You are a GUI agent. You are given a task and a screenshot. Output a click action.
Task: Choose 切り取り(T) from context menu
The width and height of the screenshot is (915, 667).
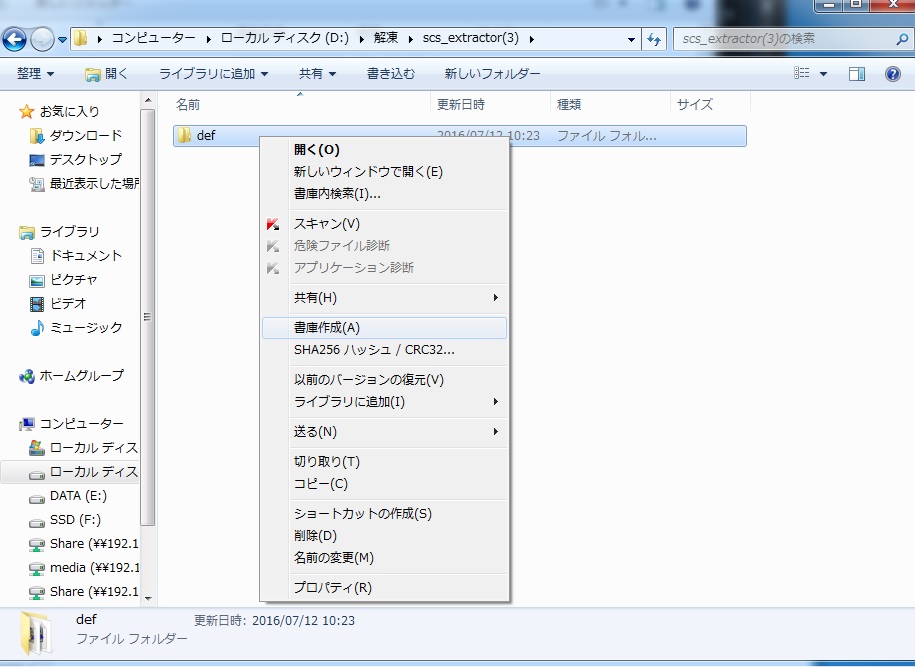click(385, 462)
